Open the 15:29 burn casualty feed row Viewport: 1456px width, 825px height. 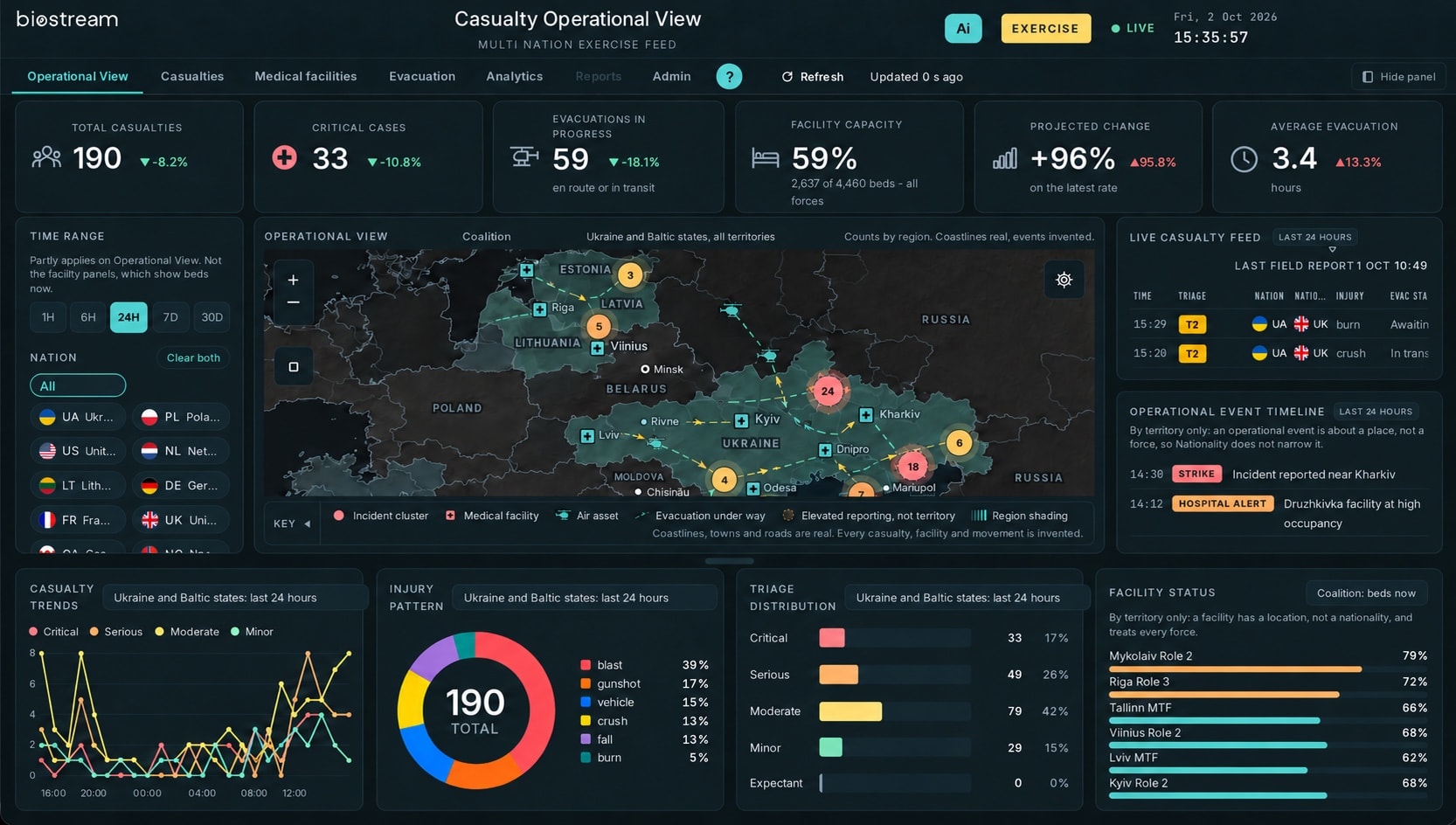coord(1281,324)
